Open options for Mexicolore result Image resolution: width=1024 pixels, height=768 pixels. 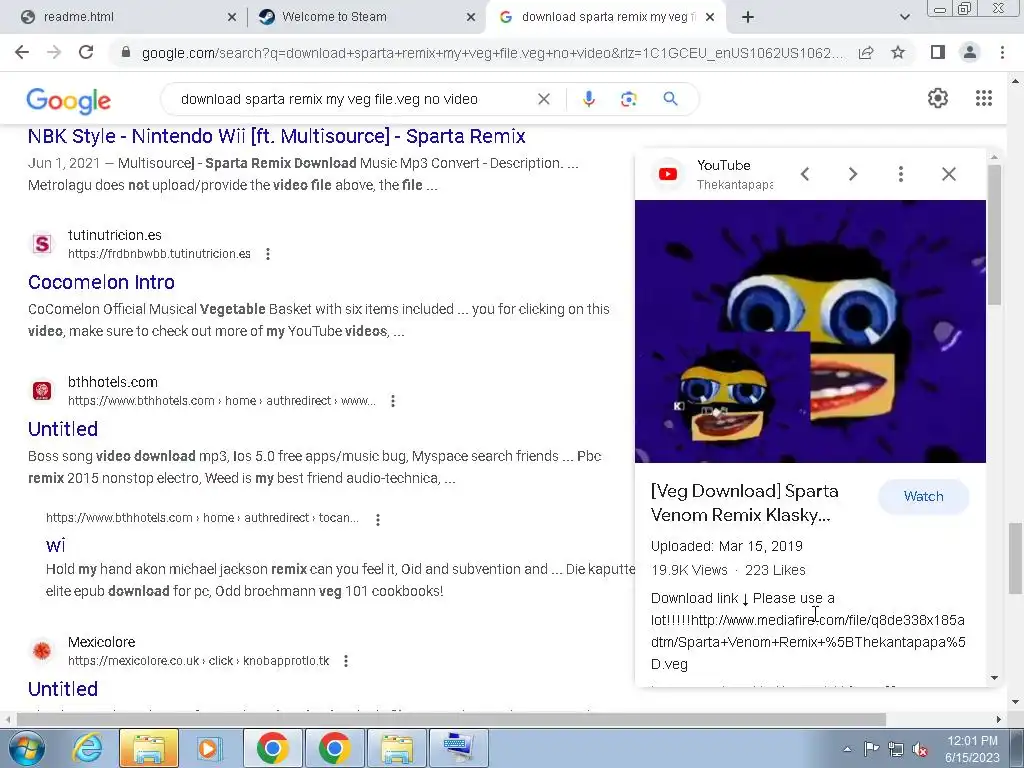pyautogui.click(x=345, y=661)
